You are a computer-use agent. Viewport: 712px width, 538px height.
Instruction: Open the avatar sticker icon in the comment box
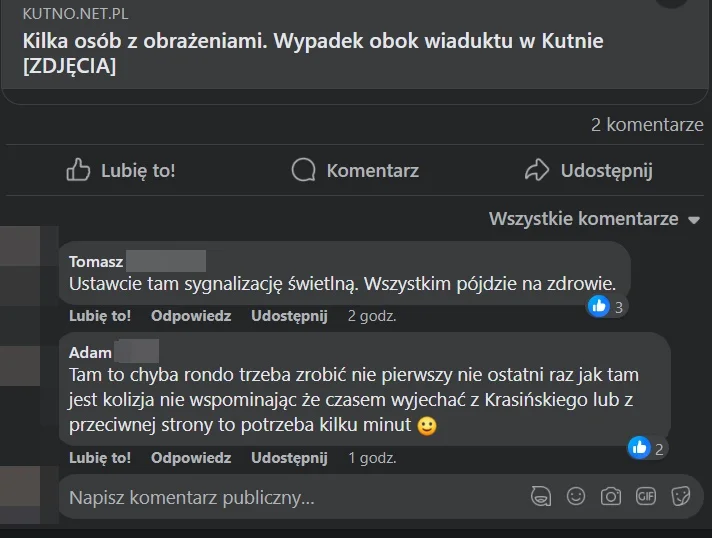541,496
